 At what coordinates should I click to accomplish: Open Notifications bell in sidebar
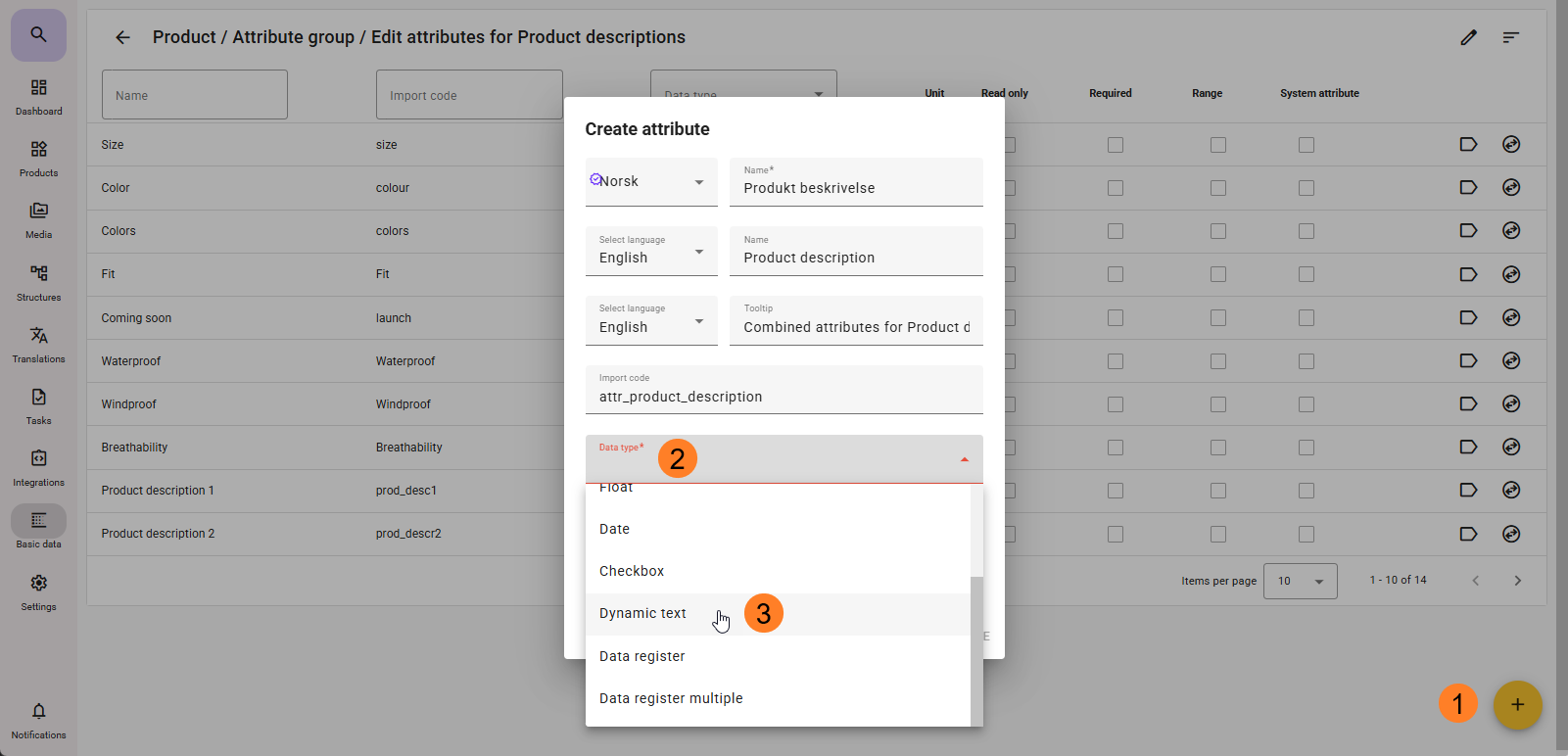[38, 719]
